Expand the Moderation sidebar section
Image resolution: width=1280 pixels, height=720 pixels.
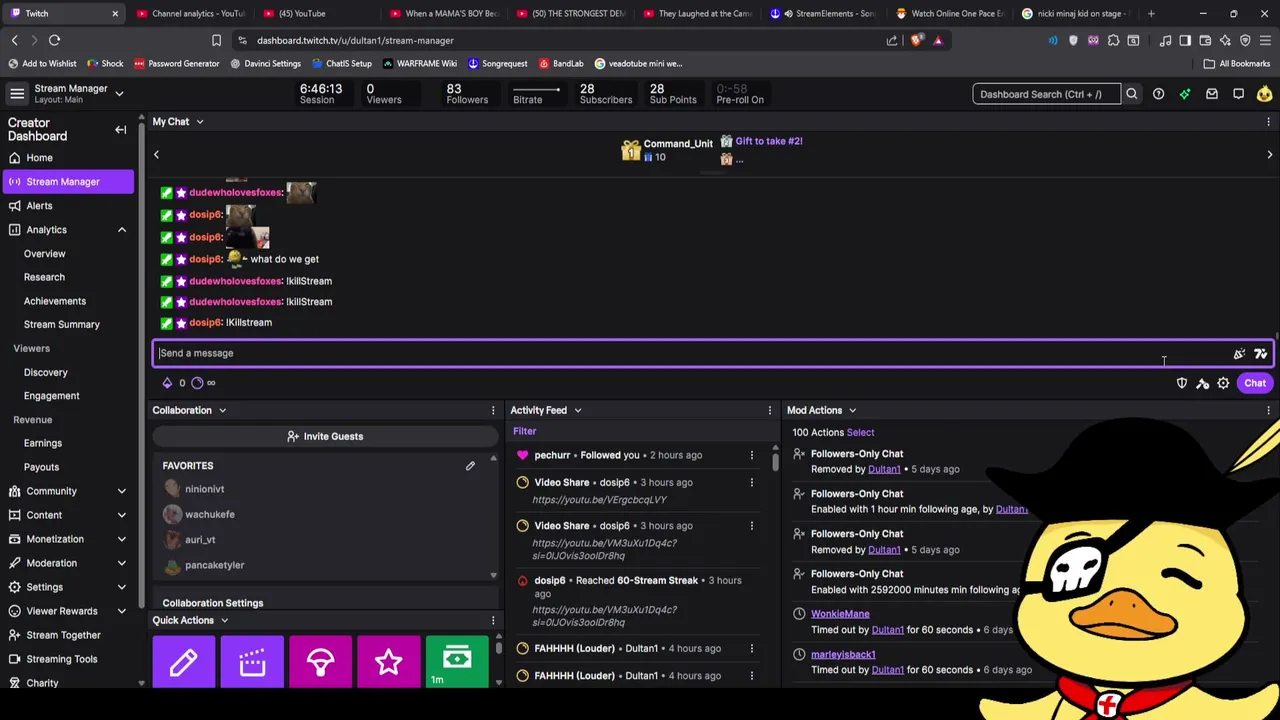(122, 563)
